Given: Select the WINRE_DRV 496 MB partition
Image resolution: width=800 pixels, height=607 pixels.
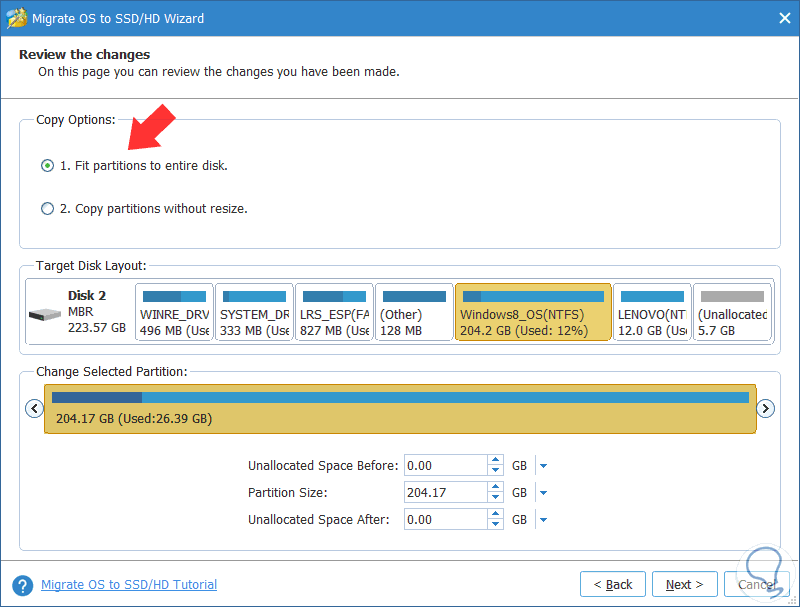Looking at the screenshot, I should [x=174, y=312].
